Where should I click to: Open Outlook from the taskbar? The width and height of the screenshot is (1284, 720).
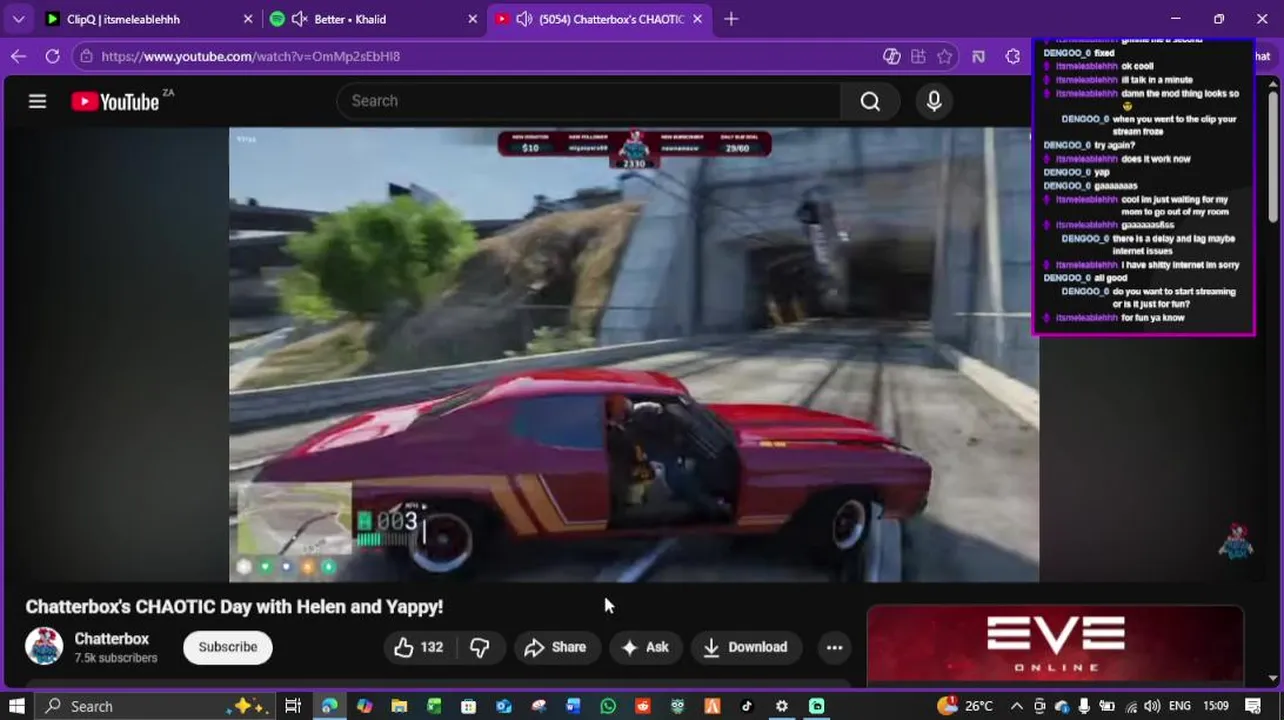point(504,706)
